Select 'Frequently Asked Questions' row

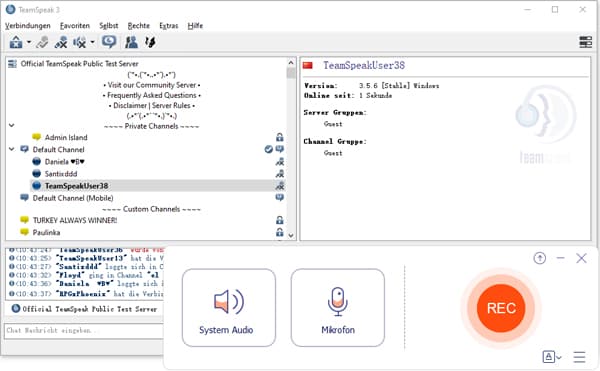tap(152, 95)
